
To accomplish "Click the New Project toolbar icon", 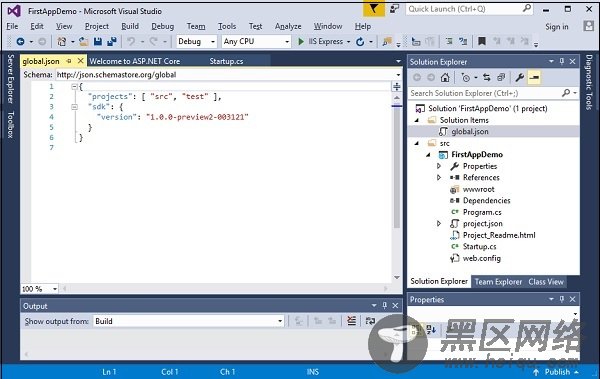I will (61, 41).
